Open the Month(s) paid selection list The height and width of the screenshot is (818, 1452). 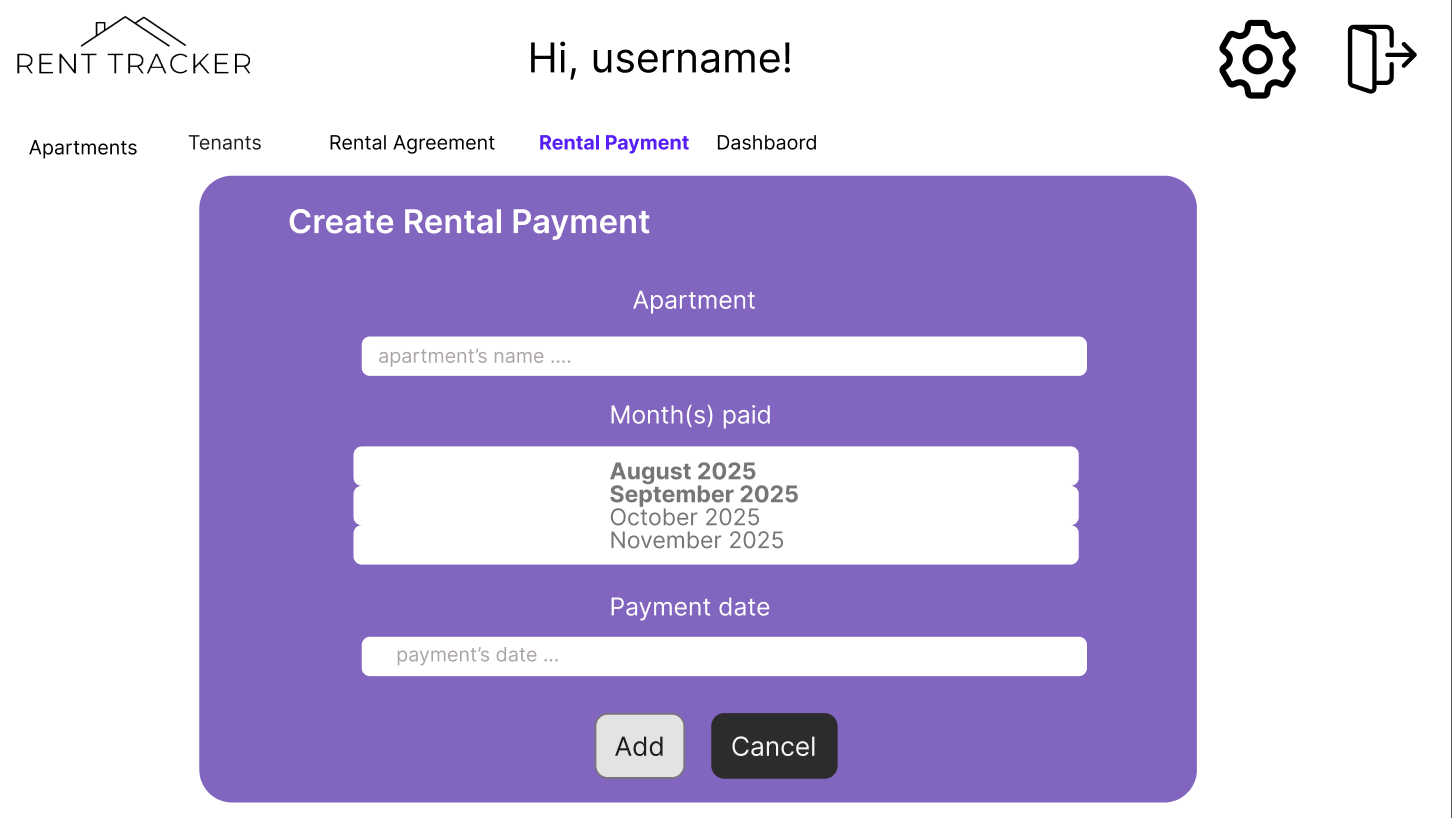click(715, 505)
